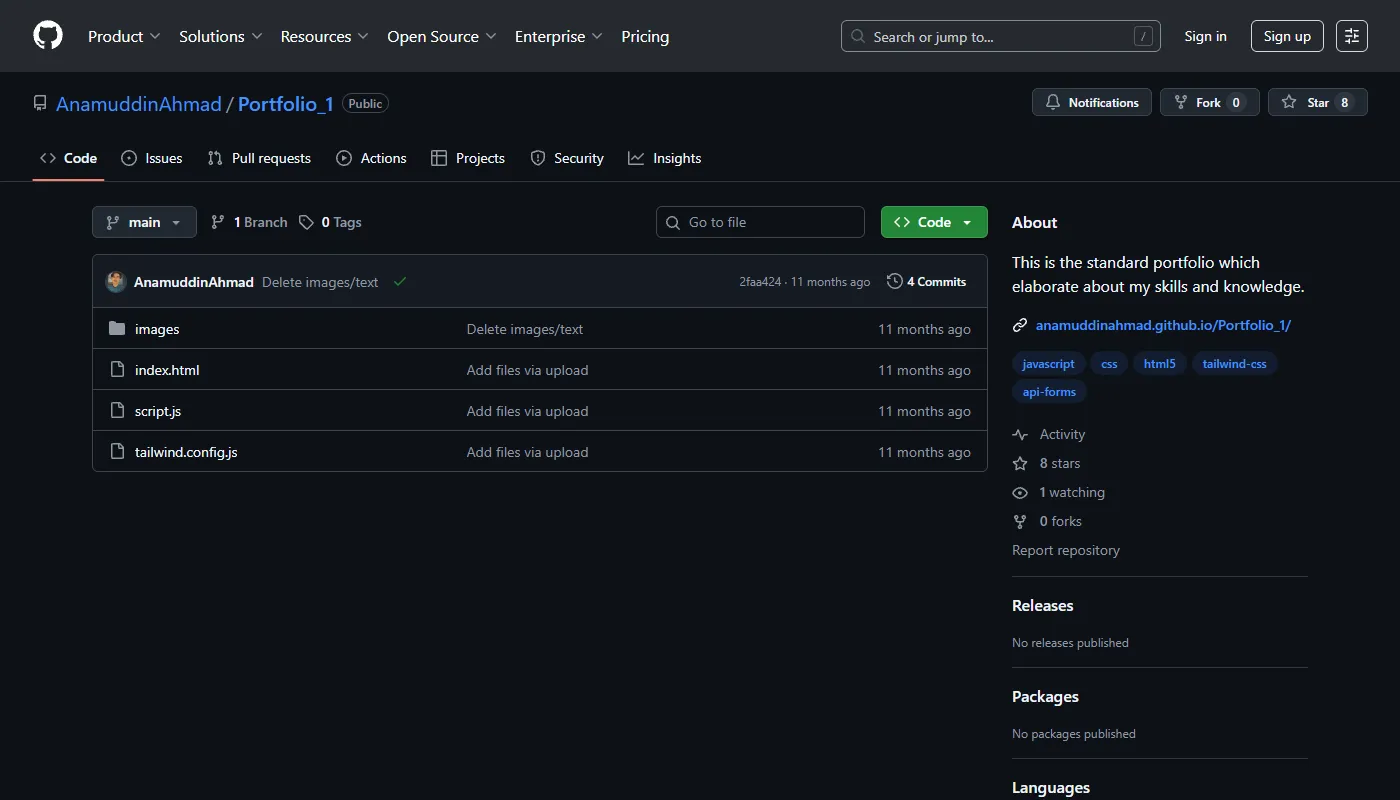Viewport: 1400px width, 800px height.
Task: Click the GitHub logo icon
Action: click(x=48, y=36)
